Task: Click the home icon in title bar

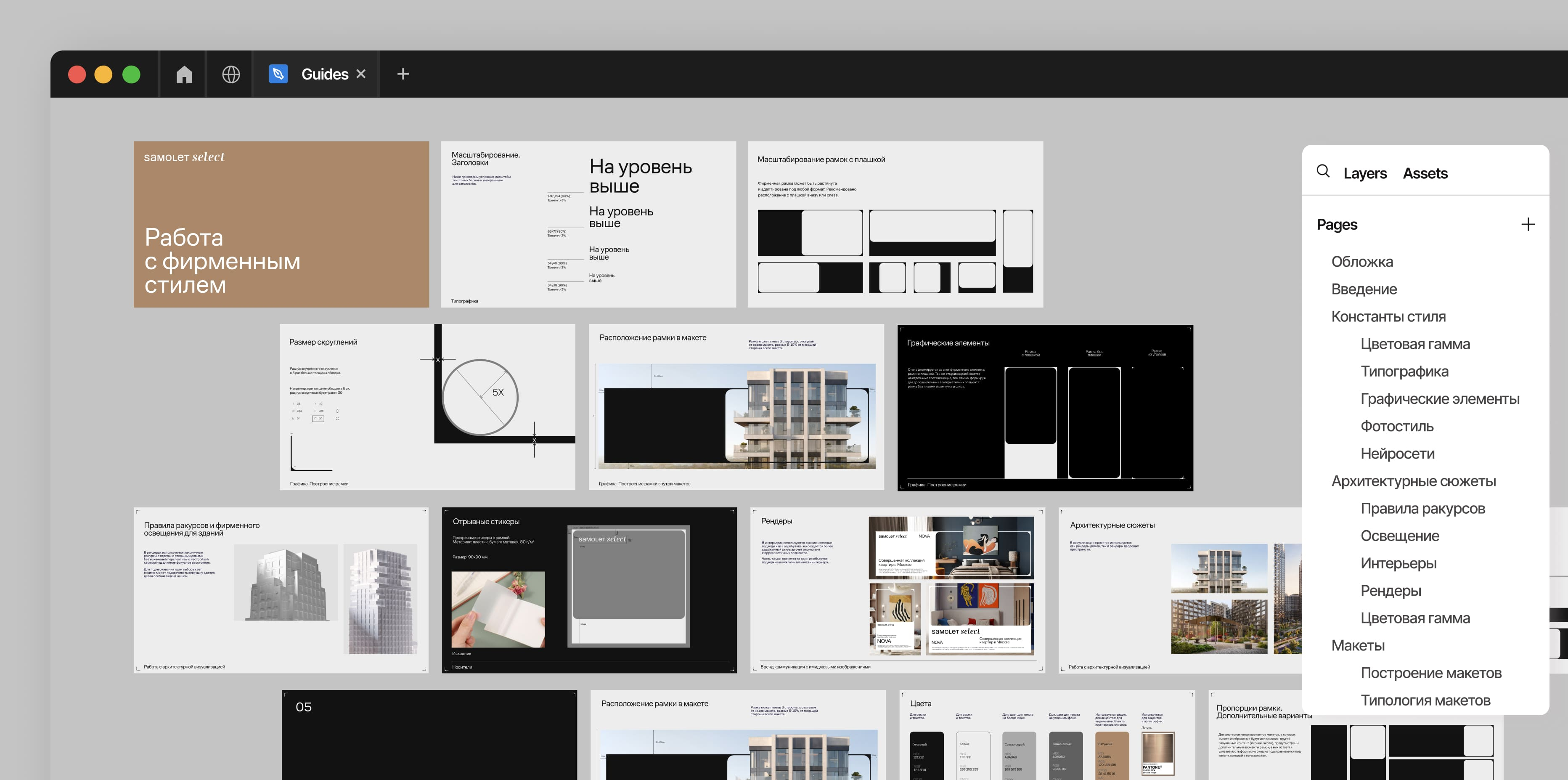Action: [x=184, y=74]
